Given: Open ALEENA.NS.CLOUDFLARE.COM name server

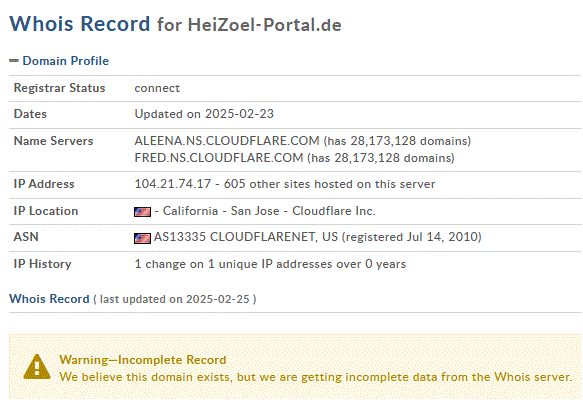Looking at the screenshot, I should click(227, 141).
